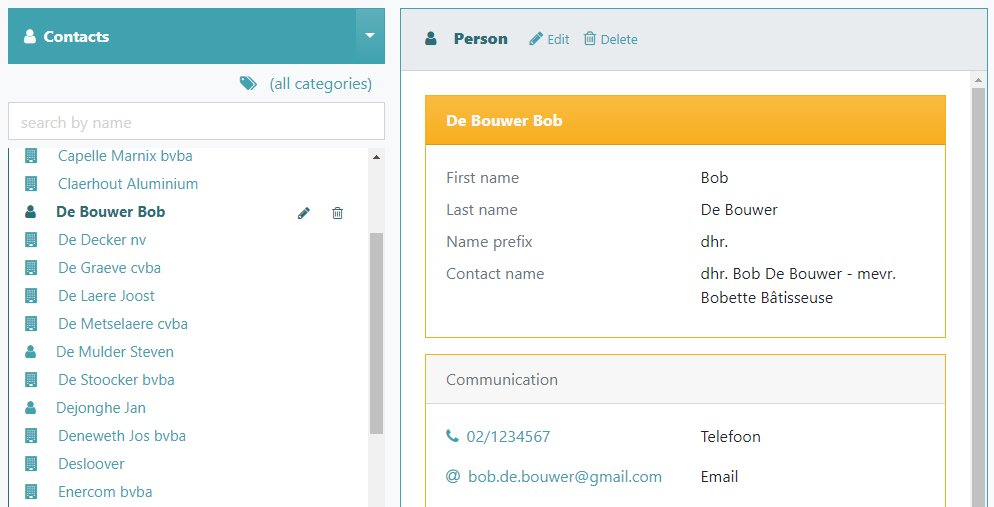Click the phone icon before 02/1234567
The image size is (994, 507).
pyautogui.click(x=452, y=436)
